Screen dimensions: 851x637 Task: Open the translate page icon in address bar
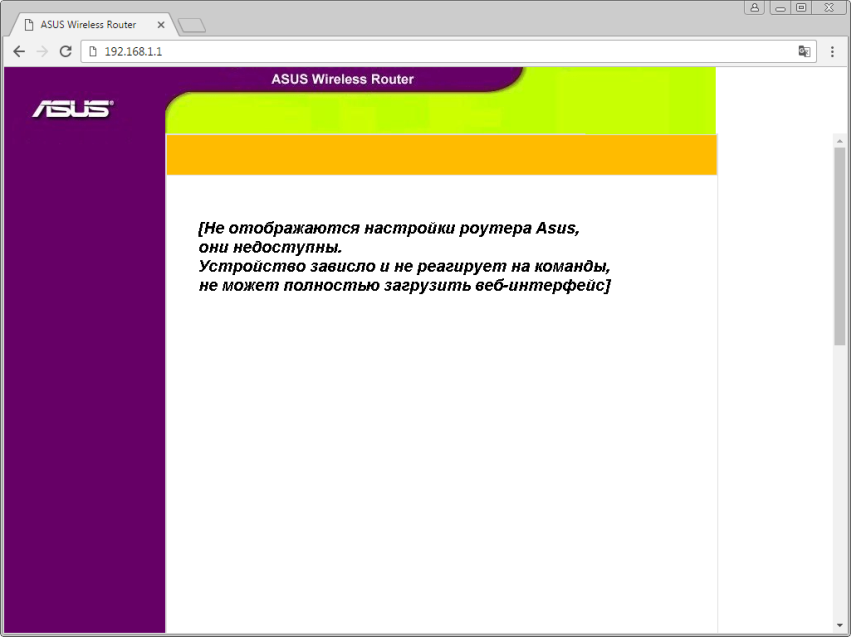tap(804, 52)
